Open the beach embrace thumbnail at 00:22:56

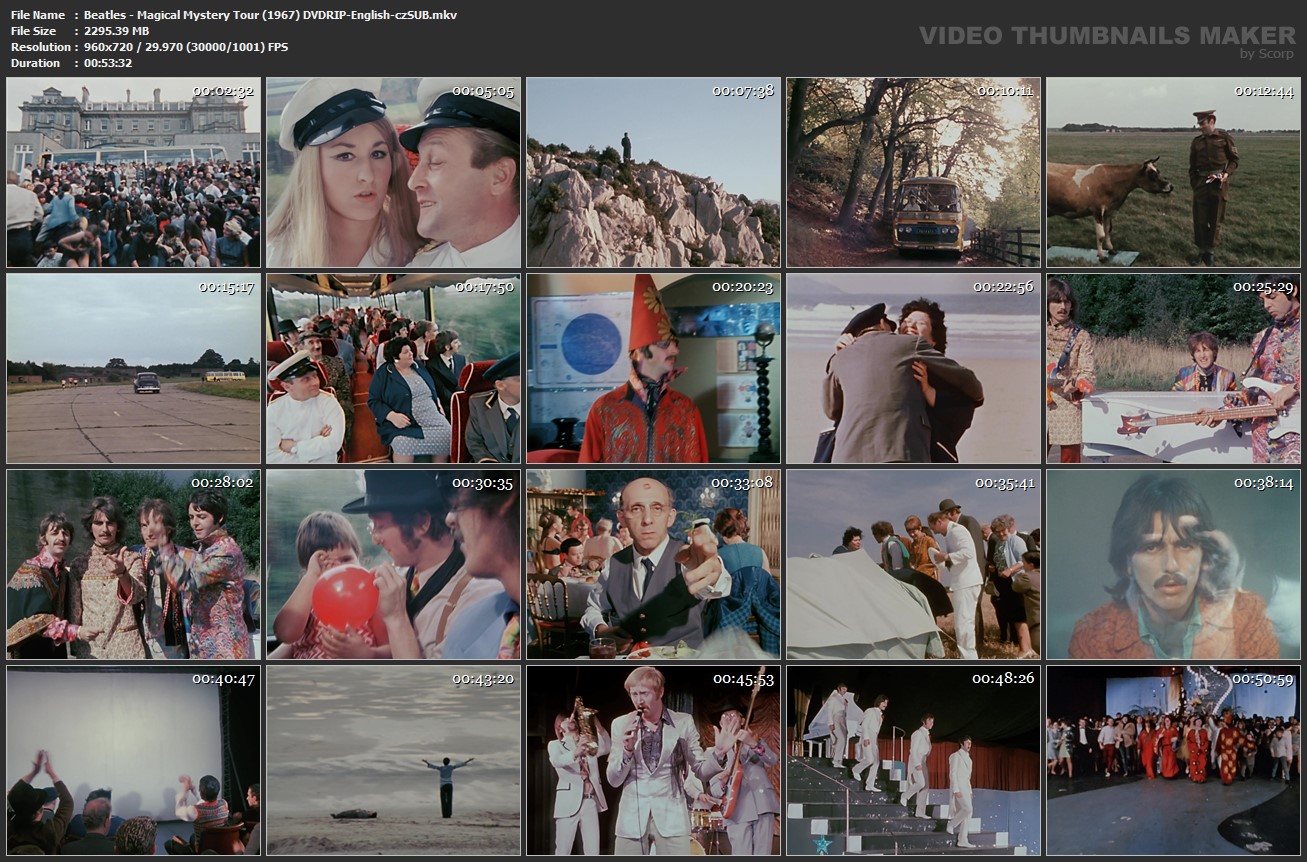[913, 369]
